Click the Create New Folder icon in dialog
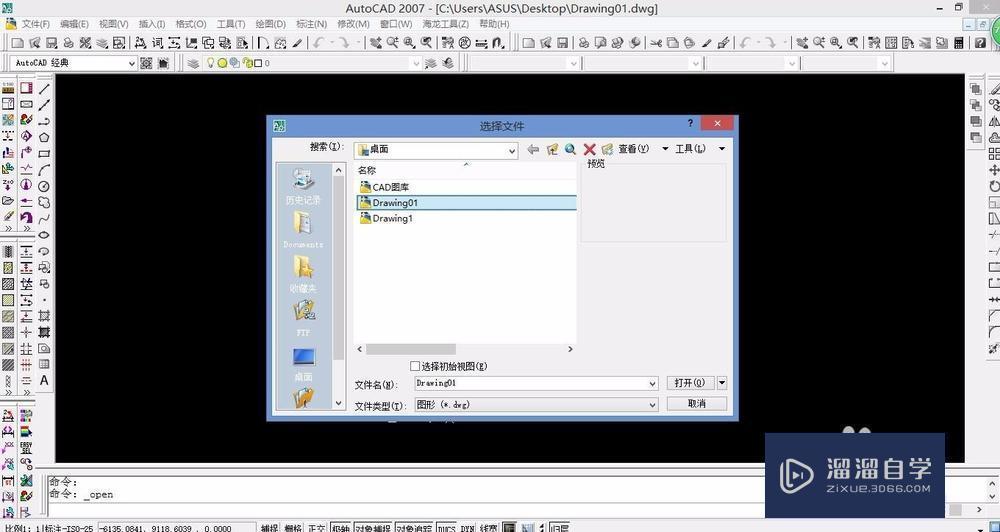Screen dimensions: 1000x532 [607, 149]
